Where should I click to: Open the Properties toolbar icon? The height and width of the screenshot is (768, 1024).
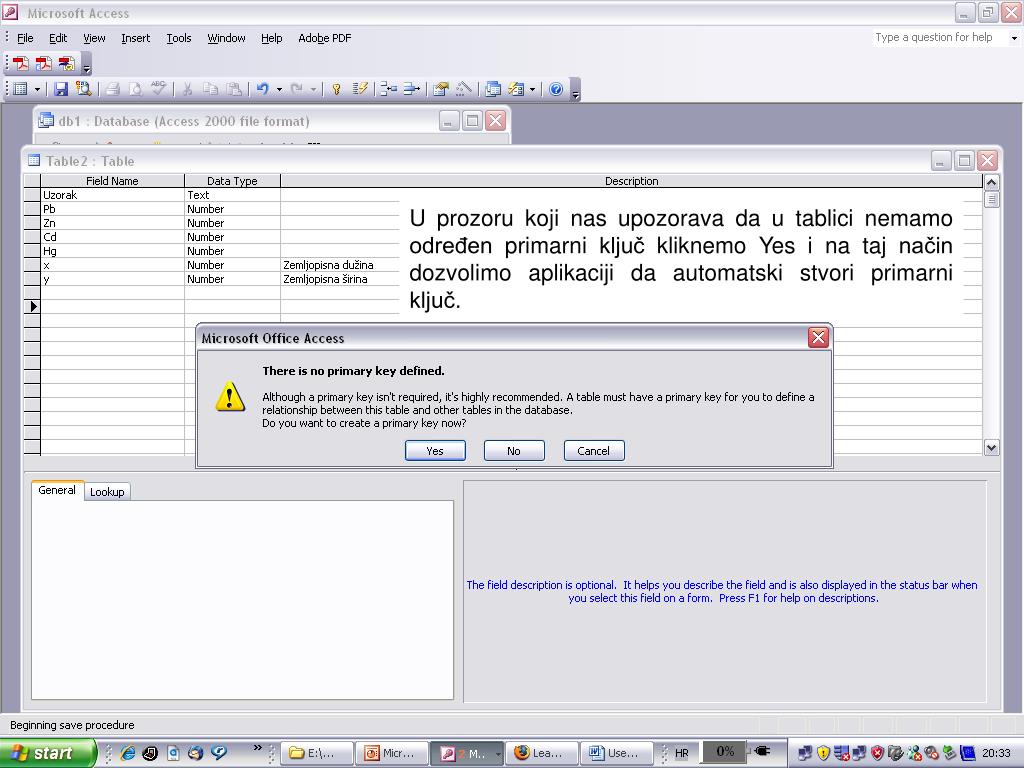(x=441, y=89)
